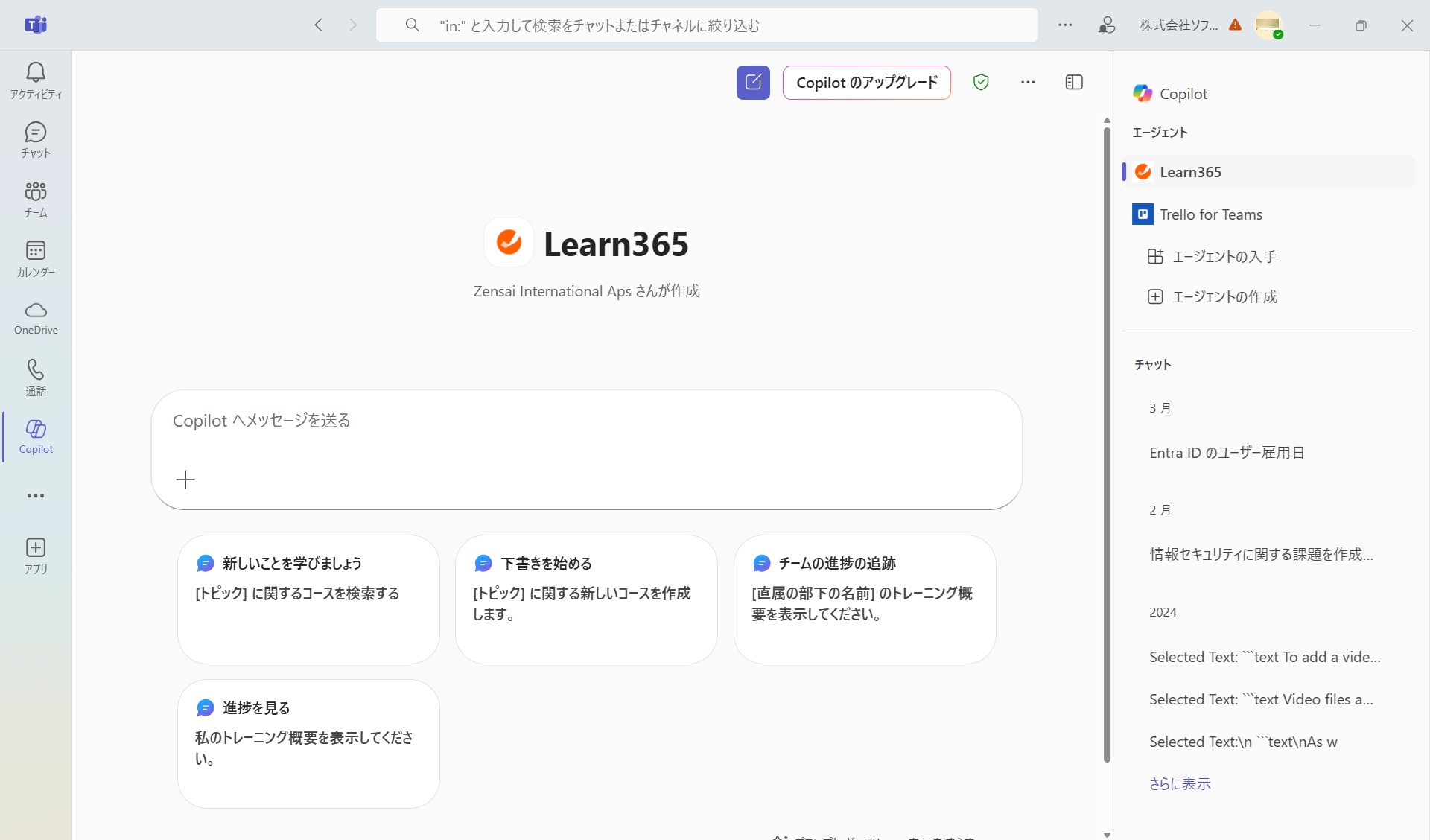Click the green privacy shield icon

[x=980, y=82]
